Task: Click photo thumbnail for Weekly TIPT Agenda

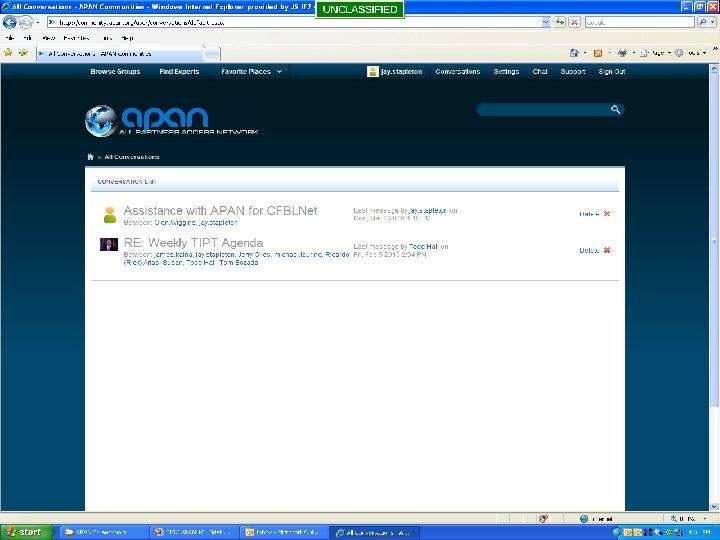Action: coord(109,244)
